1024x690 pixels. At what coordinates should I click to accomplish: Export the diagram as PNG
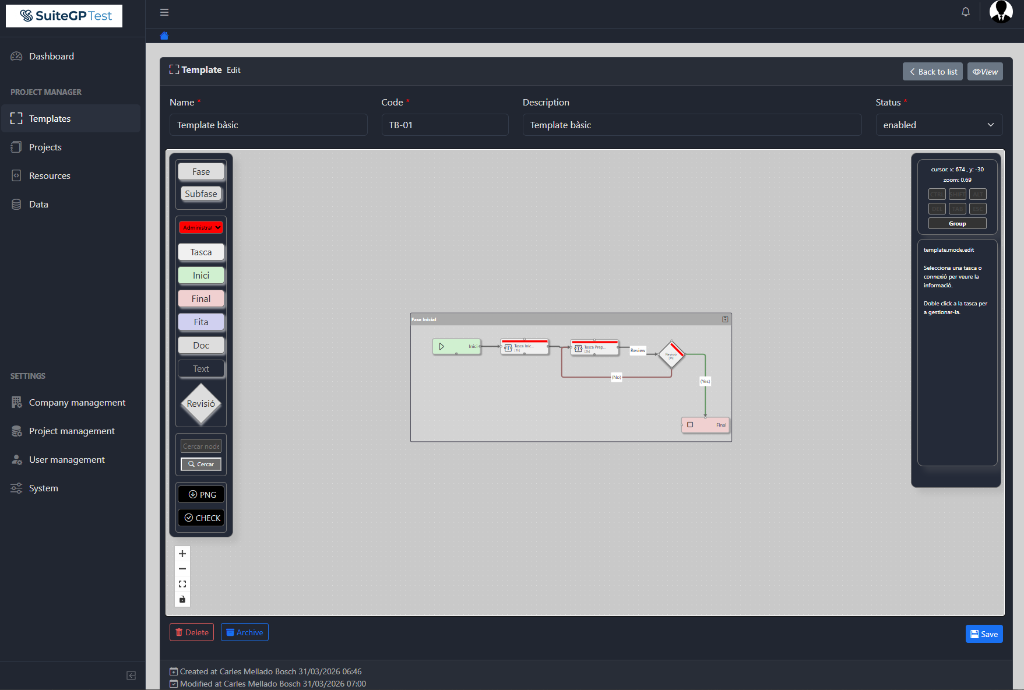pos(201,494)
